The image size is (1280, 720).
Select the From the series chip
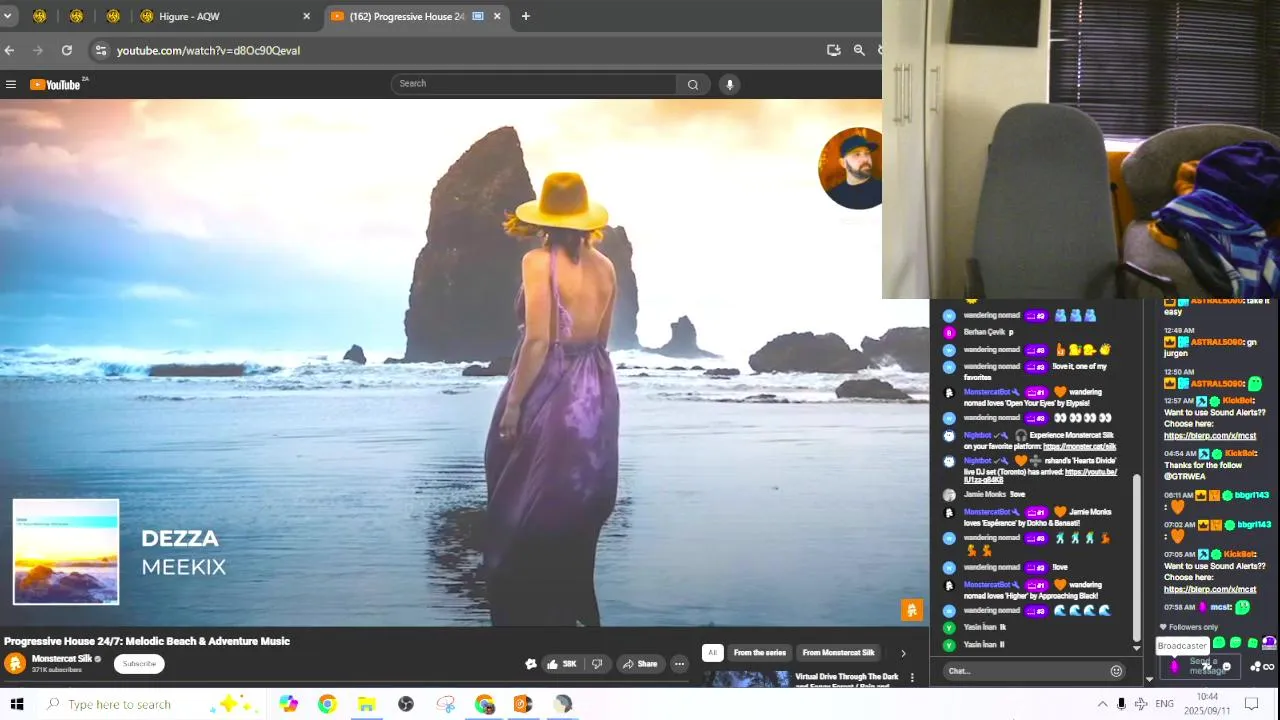pyautogui.click(x=760, y=653)
